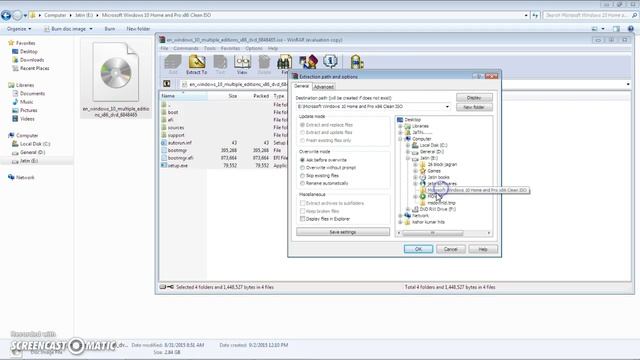This screenshot has width=640, height=360.
Task: Click the Display button in extraction dialog
Action: coord(474,98)
